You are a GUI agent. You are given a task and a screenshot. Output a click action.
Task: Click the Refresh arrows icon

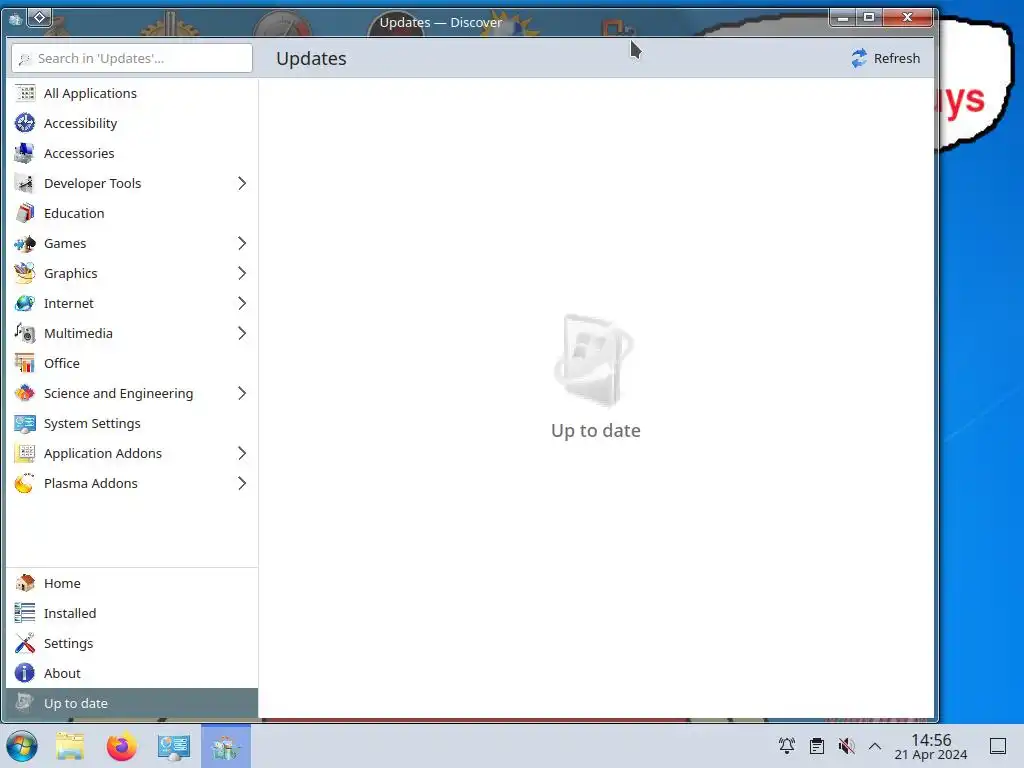coord(859,58)
